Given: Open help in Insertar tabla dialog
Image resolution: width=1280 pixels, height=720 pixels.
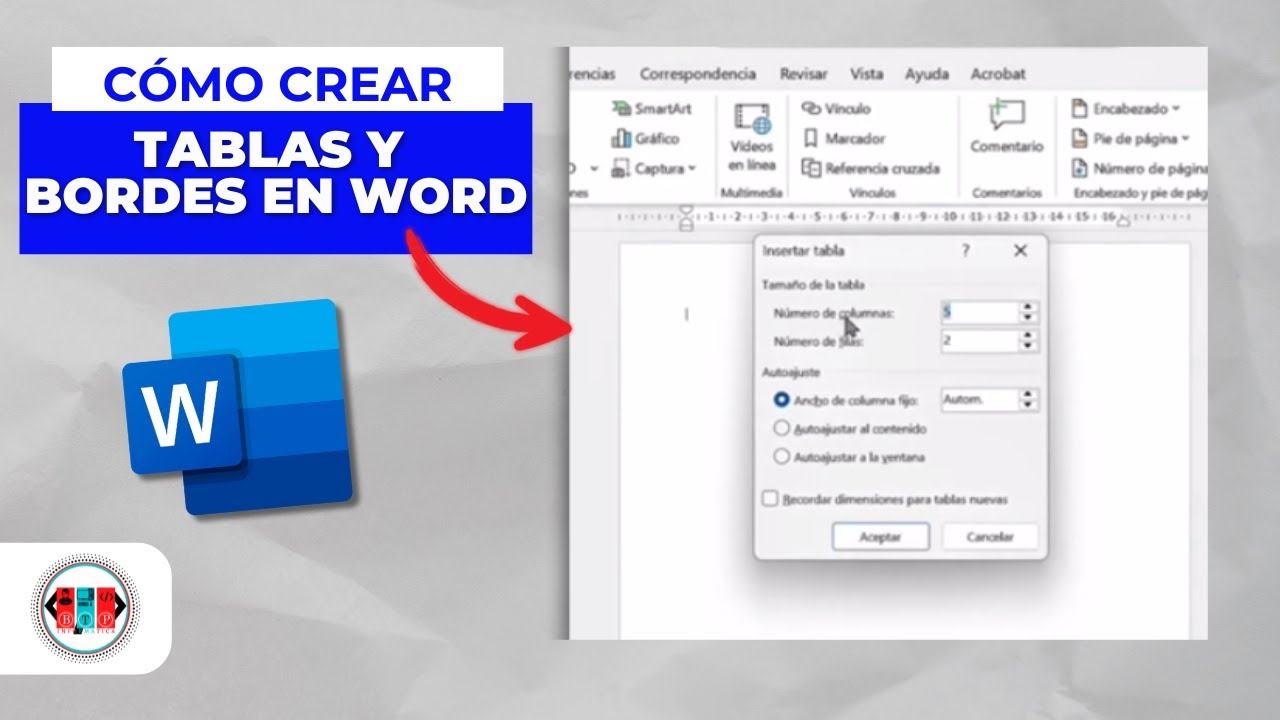Looking at the screenshot, I should click(x=965, y=251).
